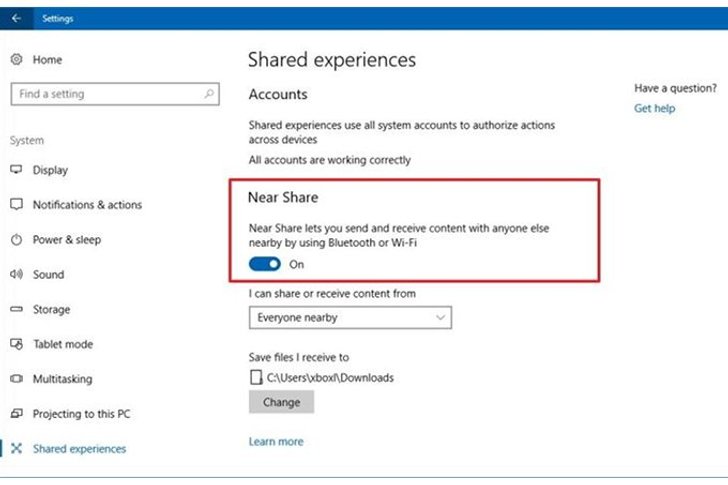Click the Change button for save location

pyautogui.click(x=281, y=402)
